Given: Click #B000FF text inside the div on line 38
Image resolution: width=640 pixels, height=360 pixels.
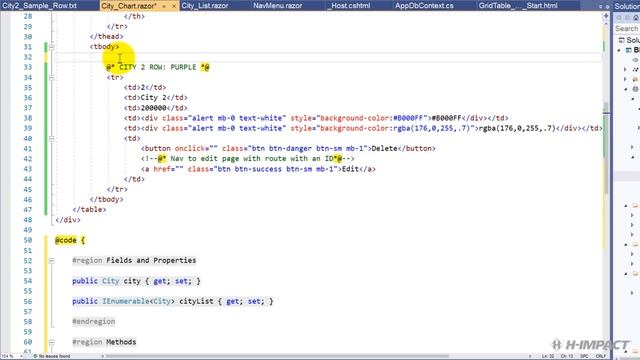Looking at the screenshot, I should (446, 118).
